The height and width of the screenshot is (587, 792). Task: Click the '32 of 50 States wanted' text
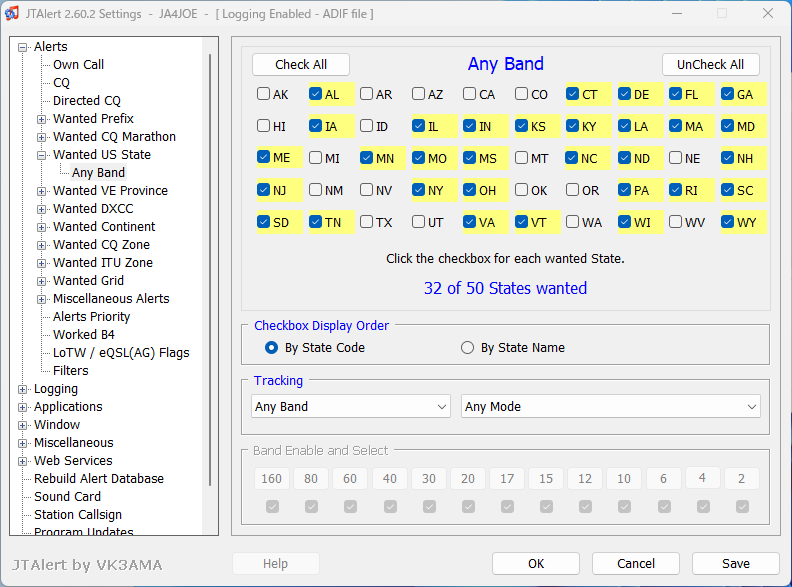click(x=505, y=288)
